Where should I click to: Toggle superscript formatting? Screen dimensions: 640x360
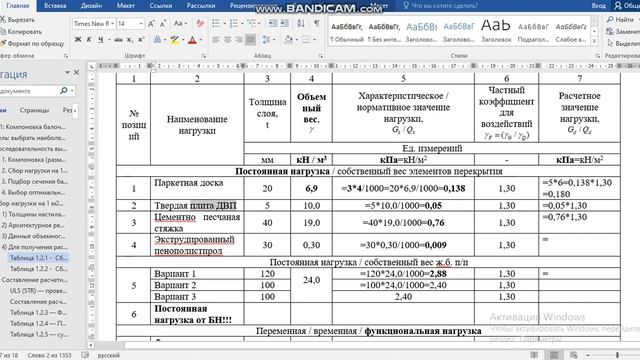pos(141,40)
